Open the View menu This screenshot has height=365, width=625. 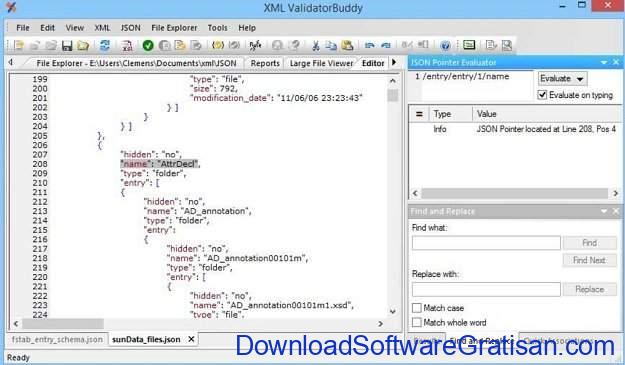75,28
